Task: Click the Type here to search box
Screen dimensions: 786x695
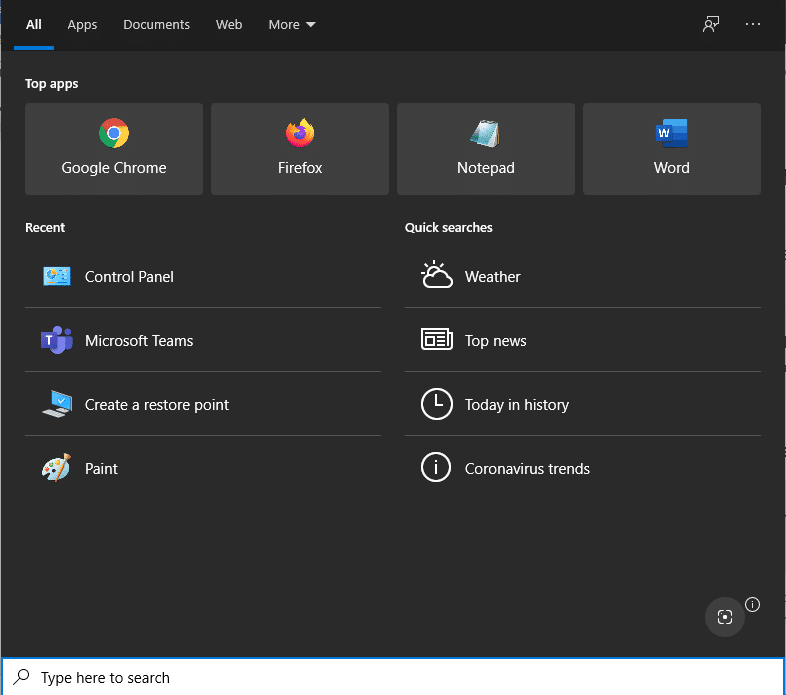Action: pos(400,678)
